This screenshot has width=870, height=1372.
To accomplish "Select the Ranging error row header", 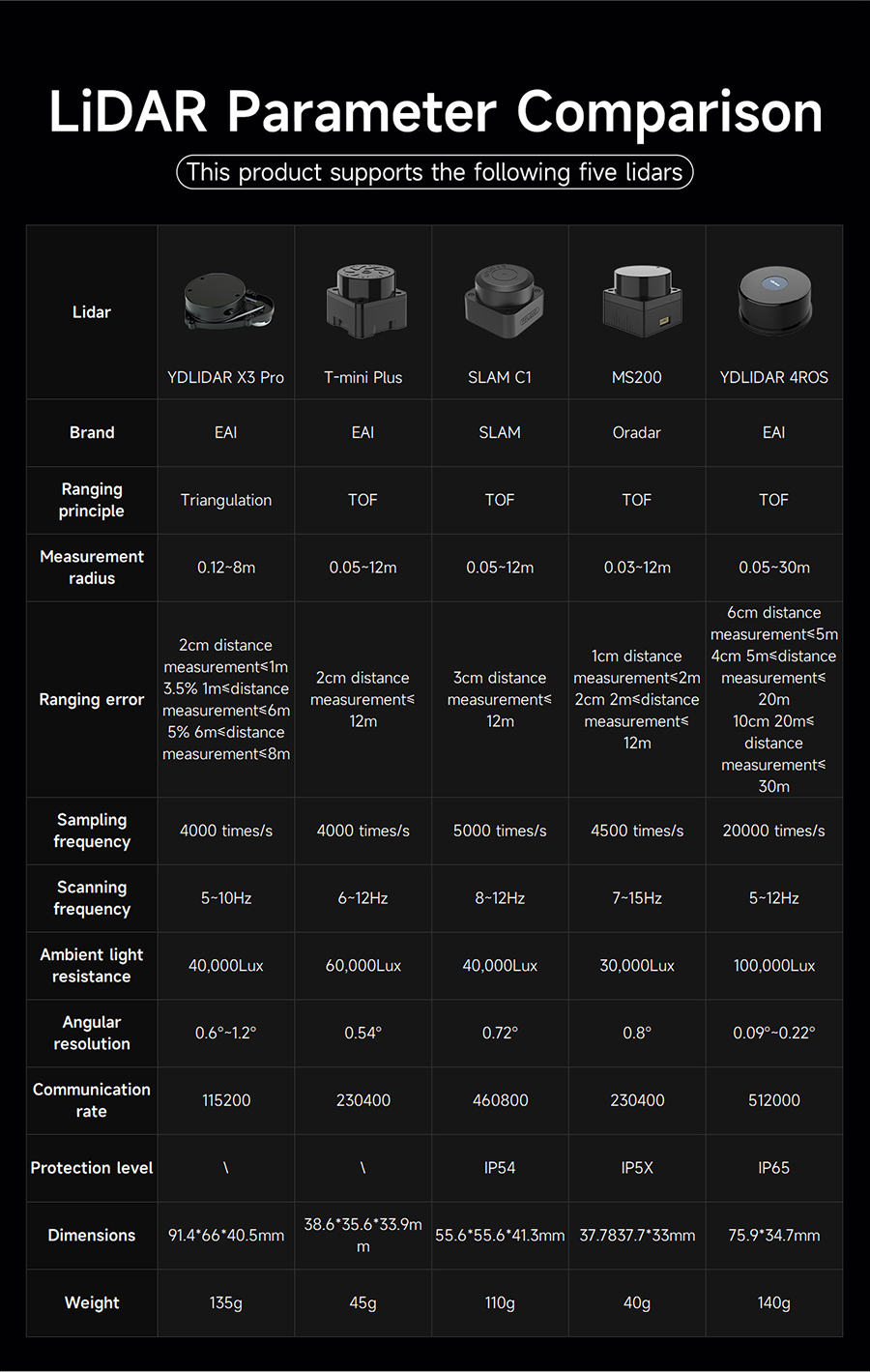I will (92, 699).
